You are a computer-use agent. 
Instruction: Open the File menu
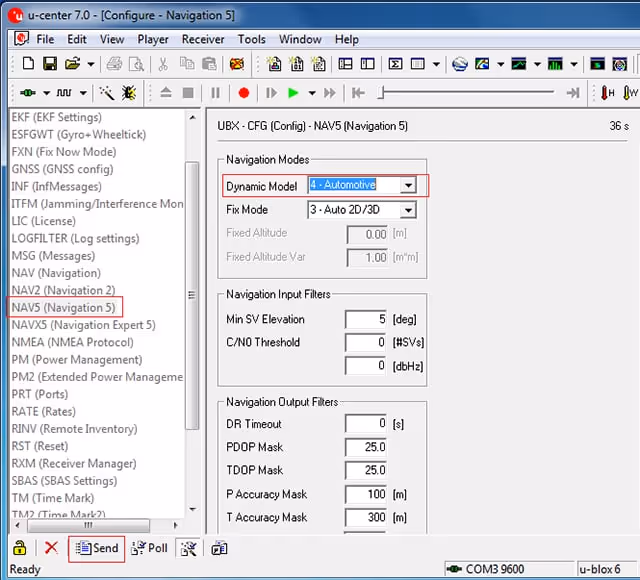click(45, 39)
